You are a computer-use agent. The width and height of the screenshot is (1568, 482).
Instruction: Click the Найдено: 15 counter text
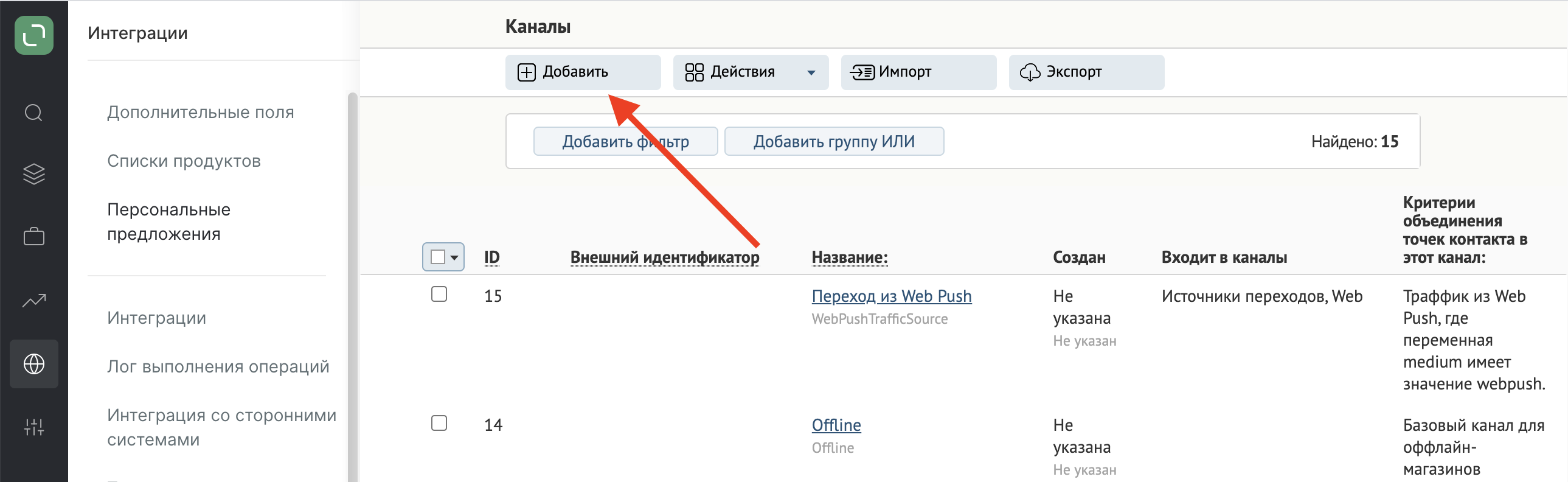(1355, 142)
